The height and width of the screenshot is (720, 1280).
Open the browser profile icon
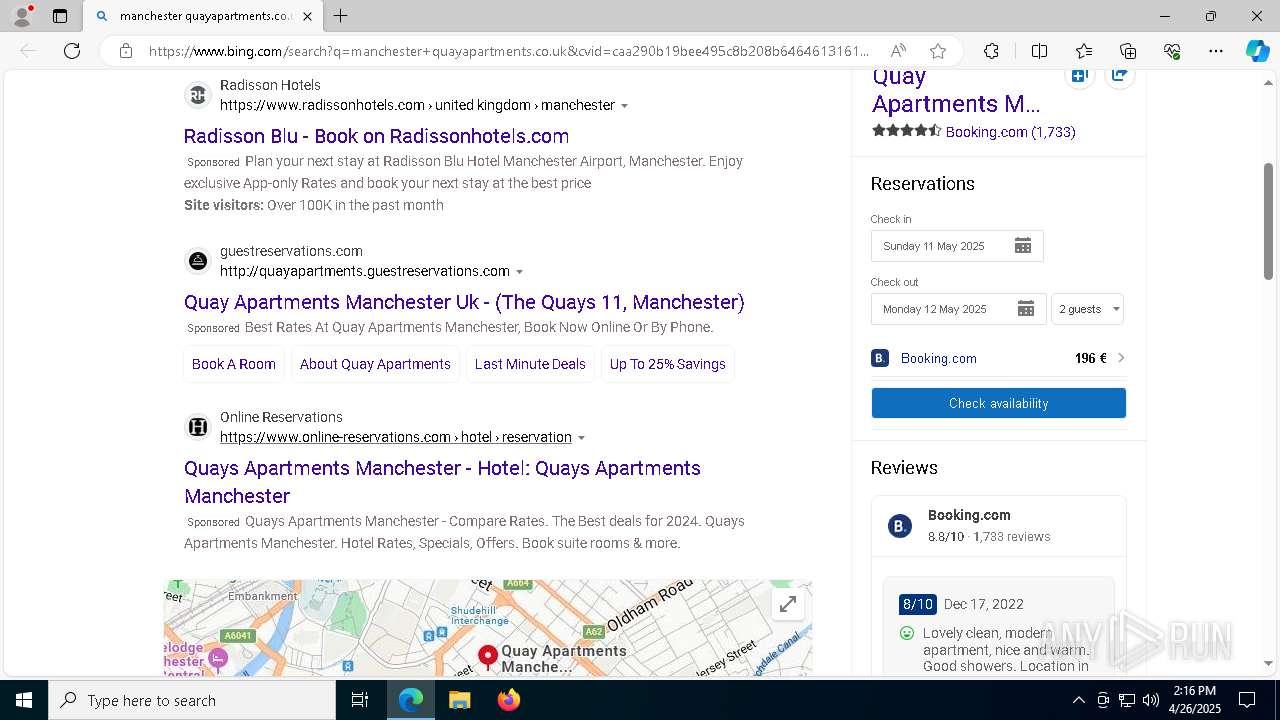(x=22, y=16)
